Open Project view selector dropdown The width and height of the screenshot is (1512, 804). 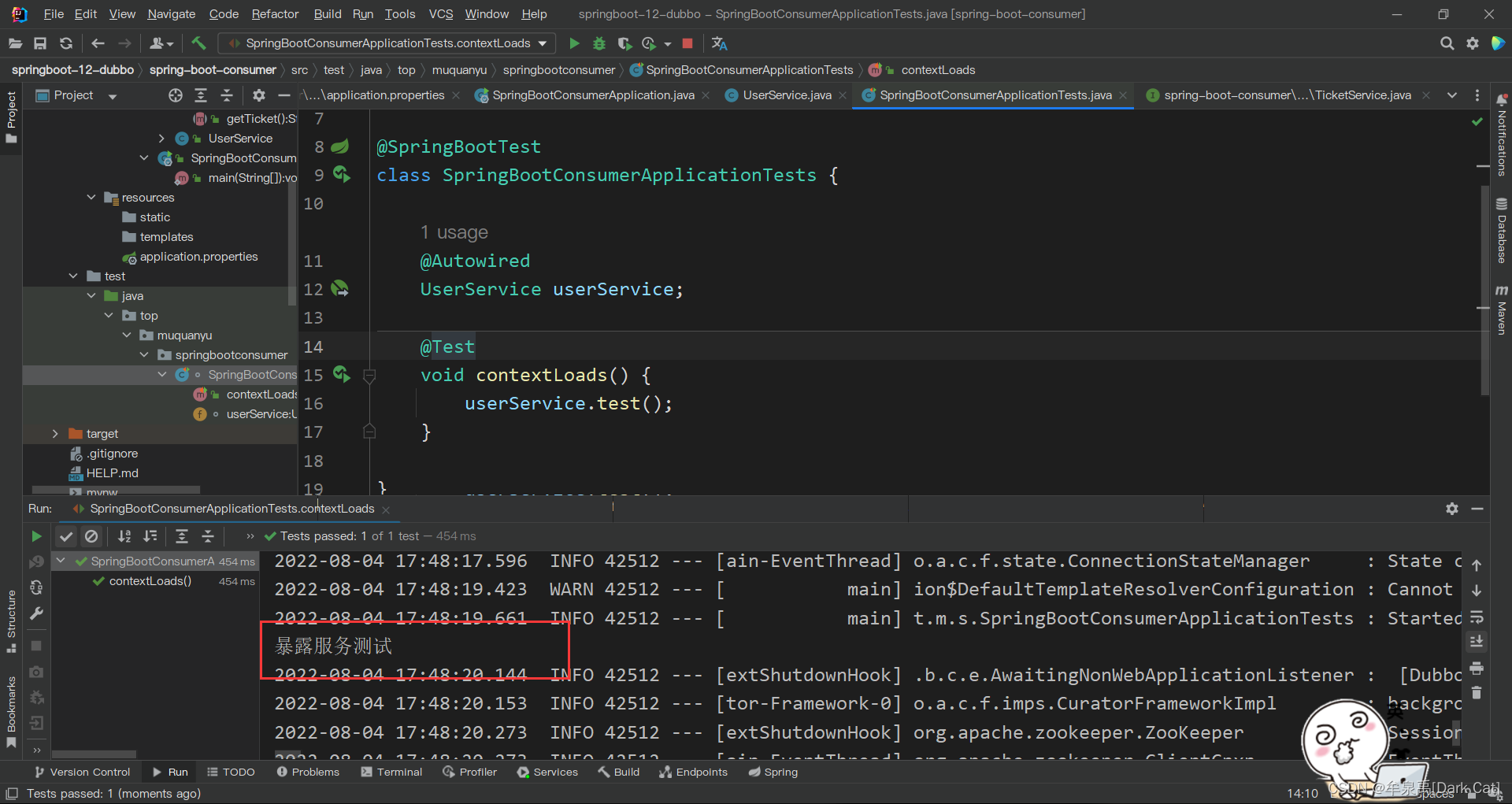tap(77, 95)
